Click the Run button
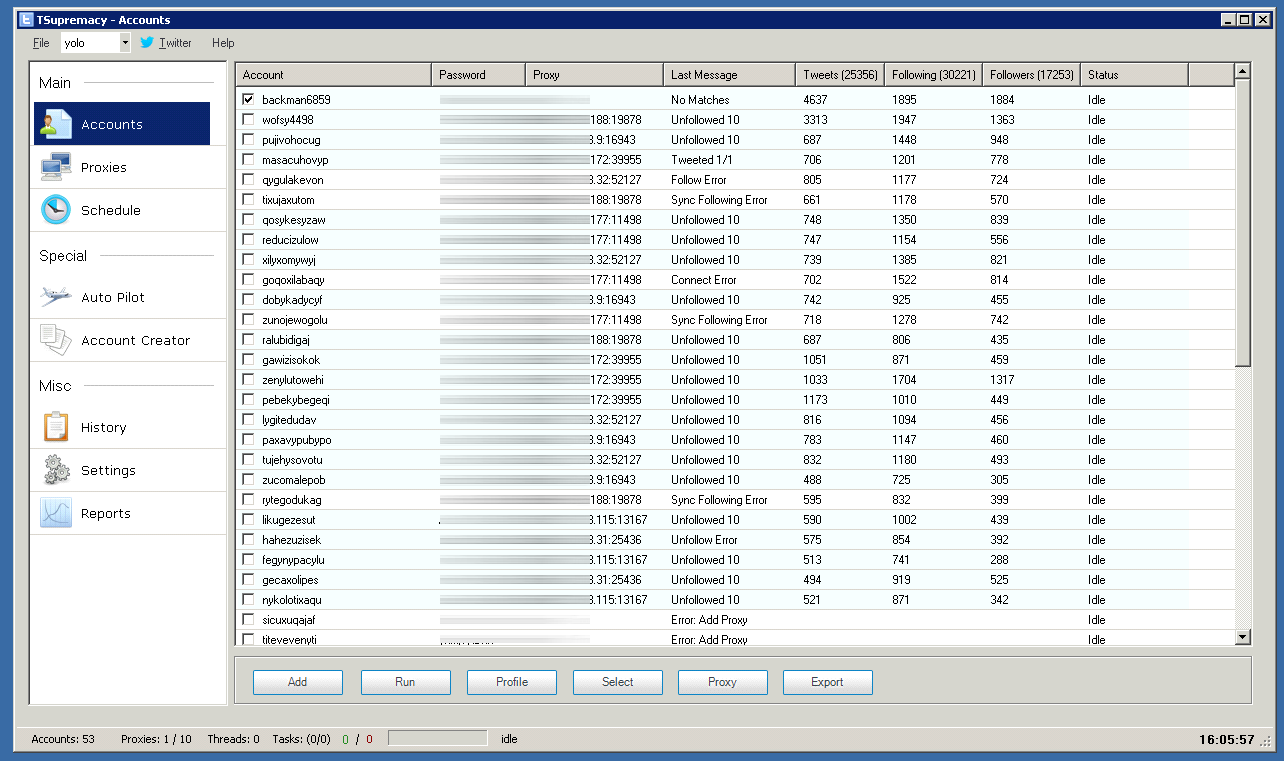The height and width of the screenshot is (761, 1284). pyautogui.click(x=405, y=682)
